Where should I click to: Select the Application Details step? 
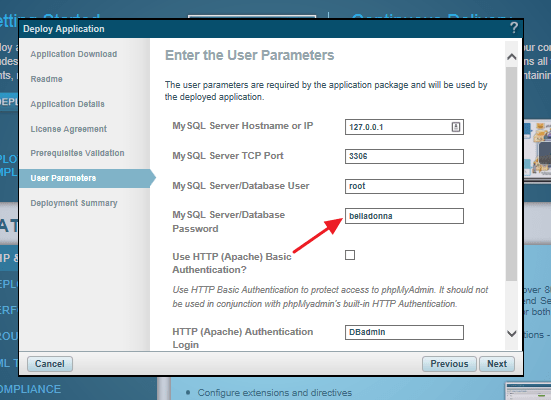click(x=67, y=104)
